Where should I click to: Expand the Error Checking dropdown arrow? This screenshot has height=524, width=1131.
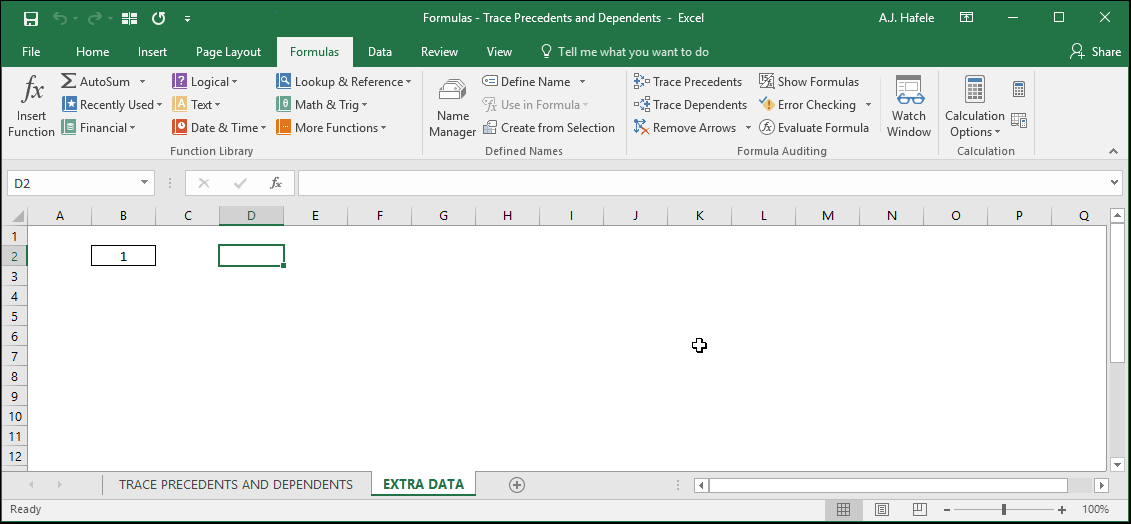click(868, 105)
